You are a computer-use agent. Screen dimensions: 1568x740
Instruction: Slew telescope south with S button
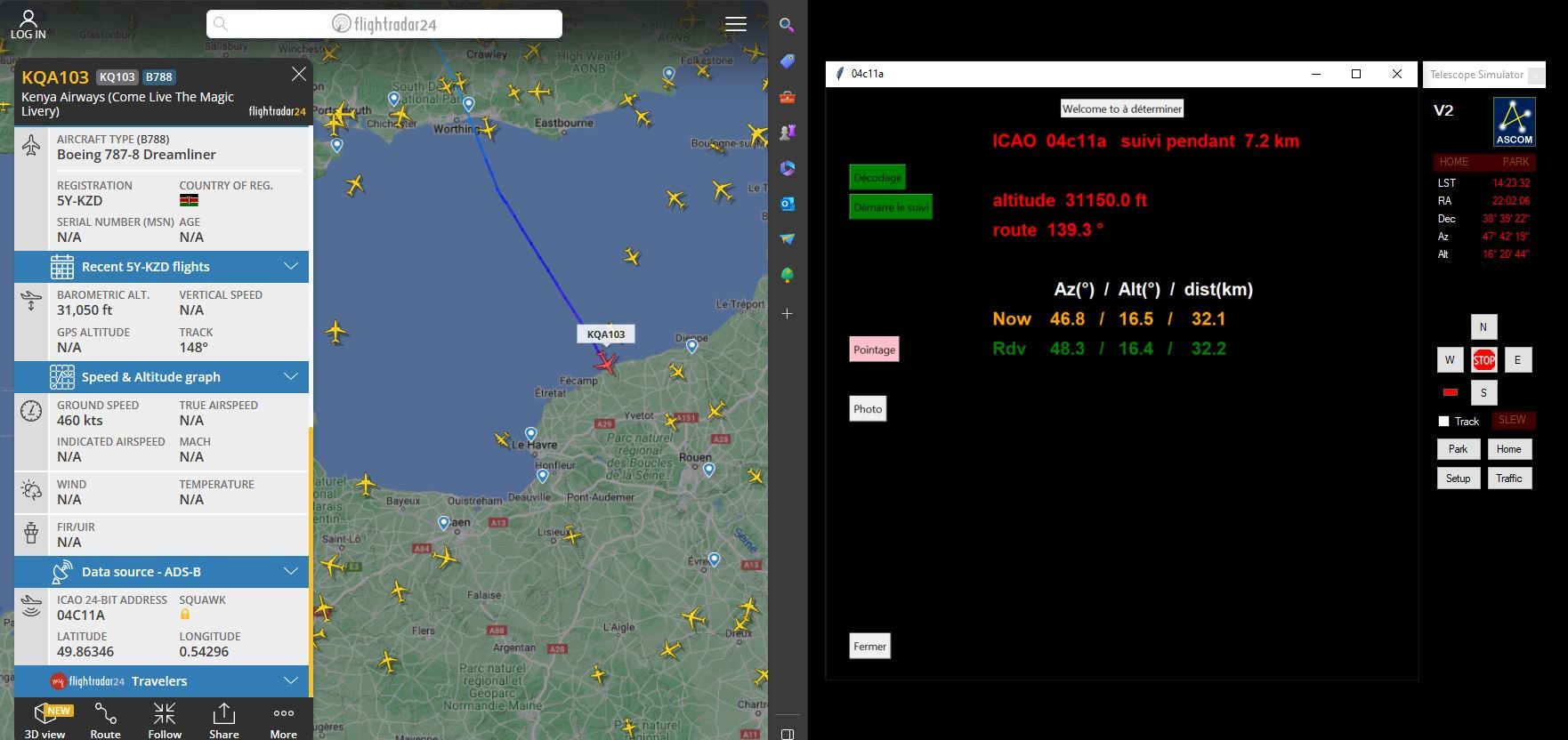click(x=1483, y=393)
